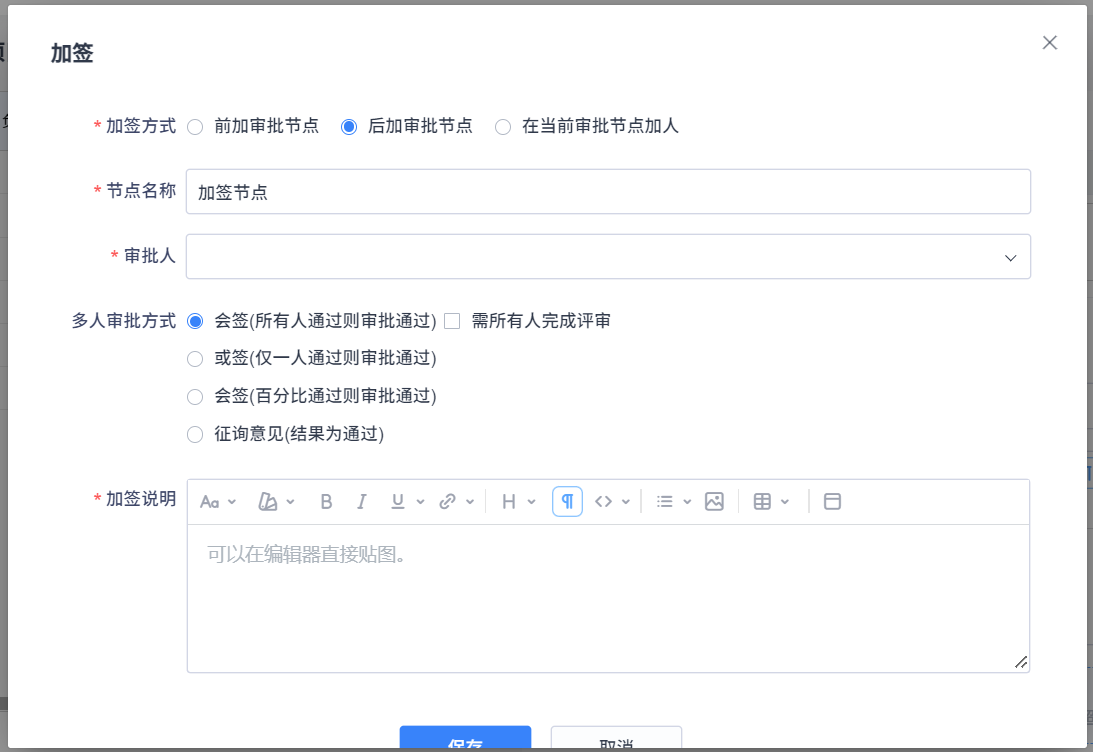Image resolution: width=1093 pixels, height=752 pixels.
Task: Click the 取消 button
Action: pyautogui.click(x=616, y=740)
